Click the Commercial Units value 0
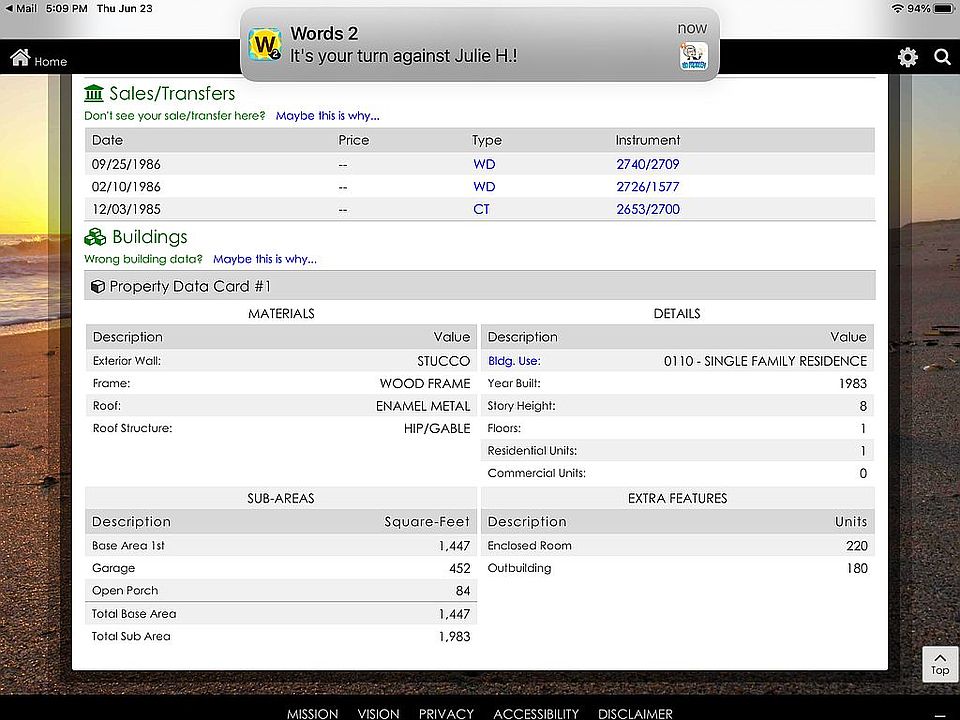Image resolution: width=960 pixels, height=720 pixels. click(863, 474)
